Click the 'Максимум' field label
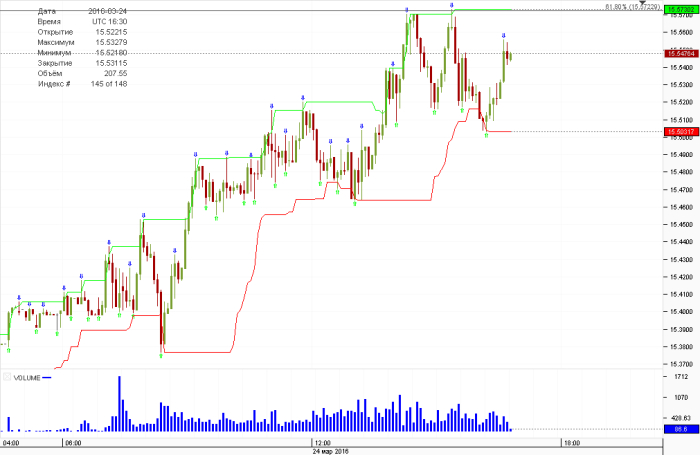 56,42
